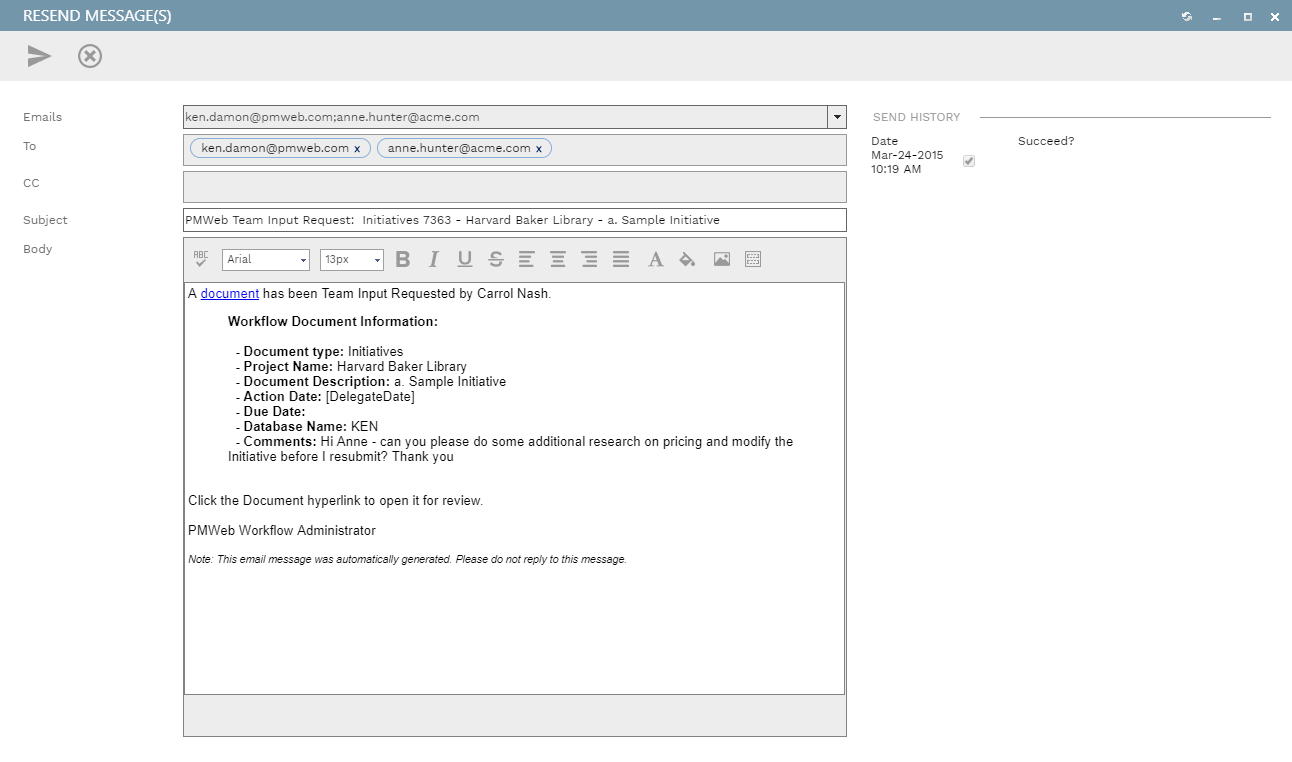Toggle underline formatting button
Screen dimensions: 1292x762
click(465, 260)
